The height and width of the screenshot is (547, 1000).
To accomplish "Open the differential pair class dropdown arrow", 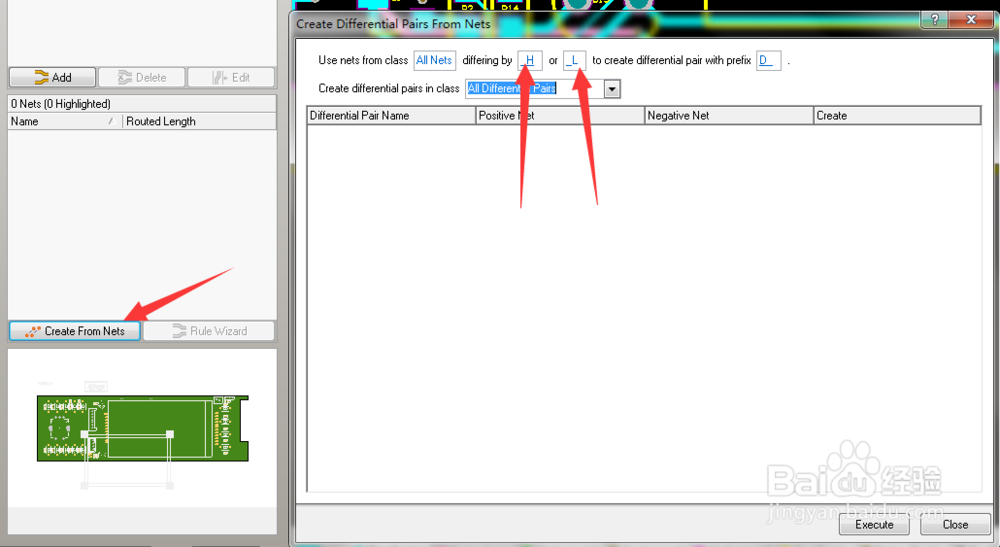I will (612, 89).
